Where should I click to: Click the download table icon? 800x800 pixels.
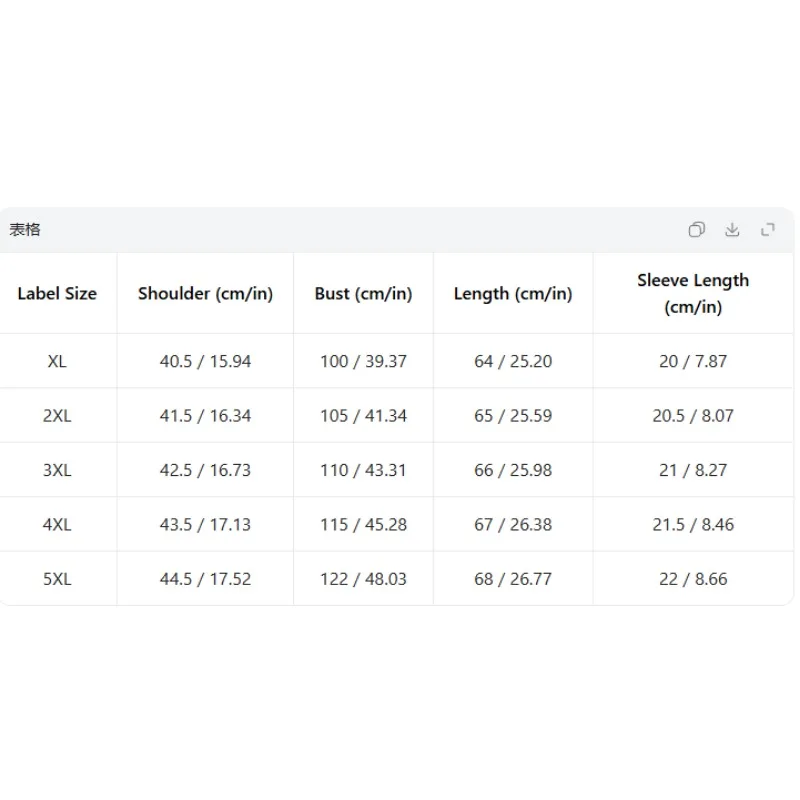pyautogui.click(x=732, y=230)
